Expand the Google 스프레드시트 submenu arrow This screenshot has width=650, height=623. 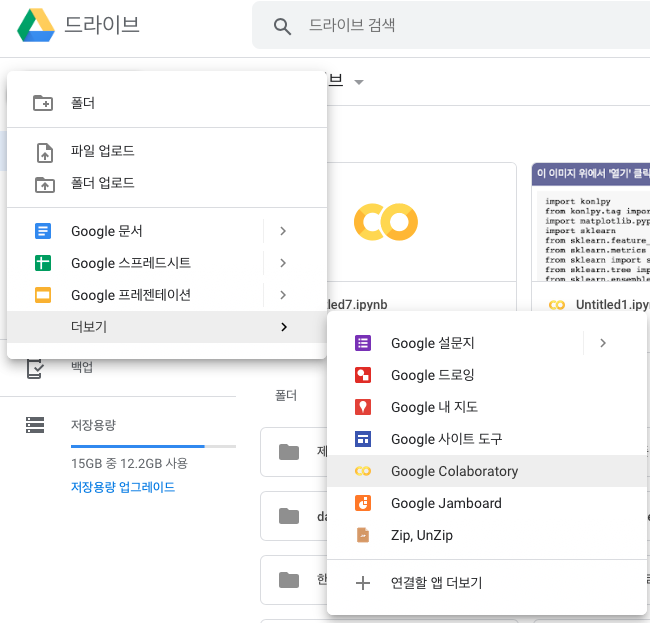[x=283, y=263]
